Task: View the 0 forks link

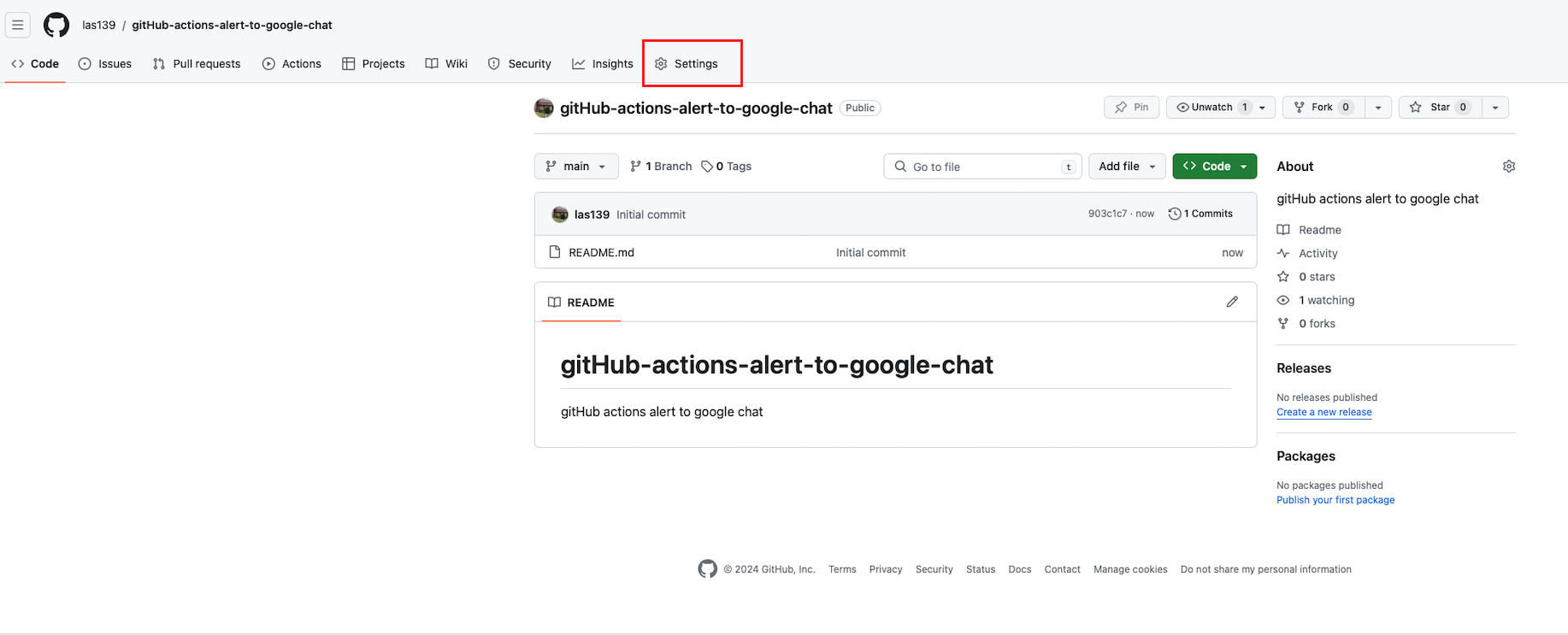Action: [1306, 323]
